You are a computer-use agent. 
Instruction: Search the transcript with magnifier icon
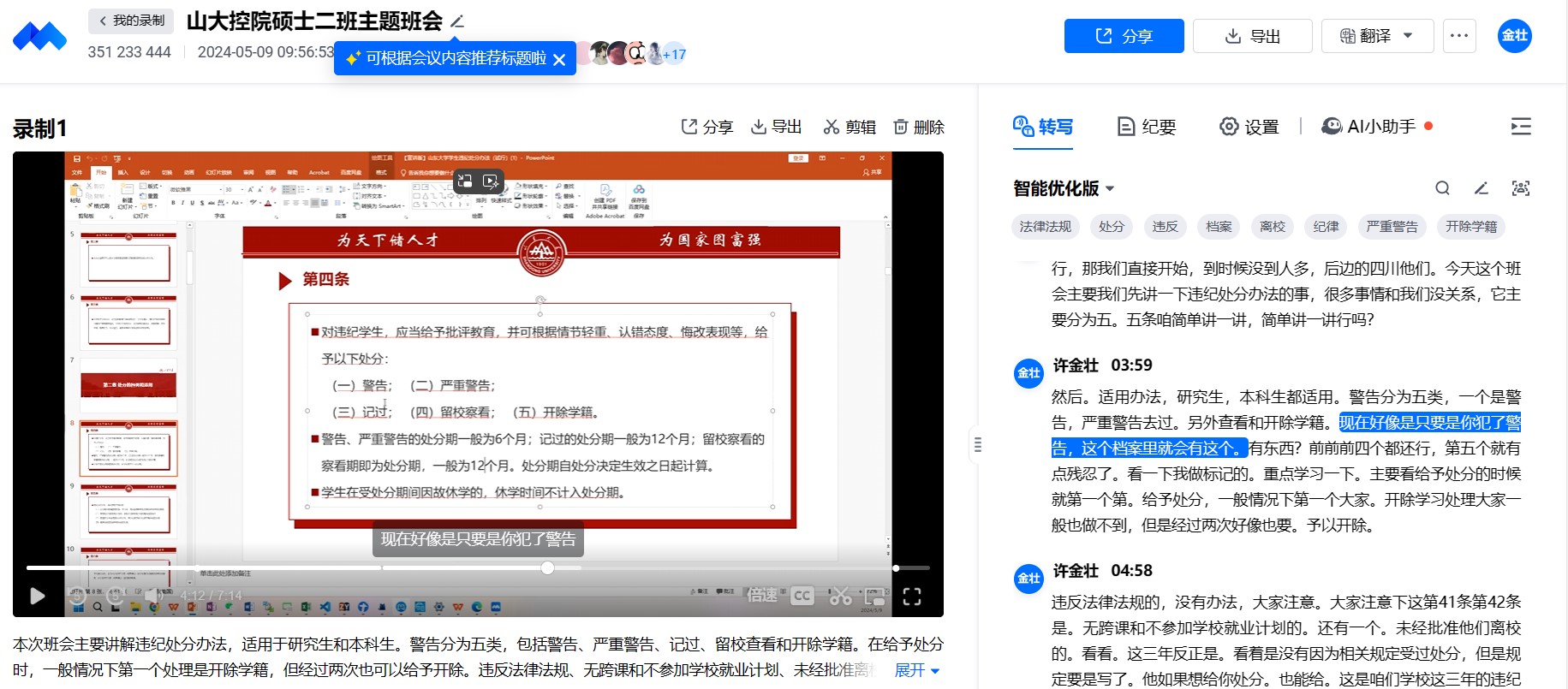click(1442, 188)
